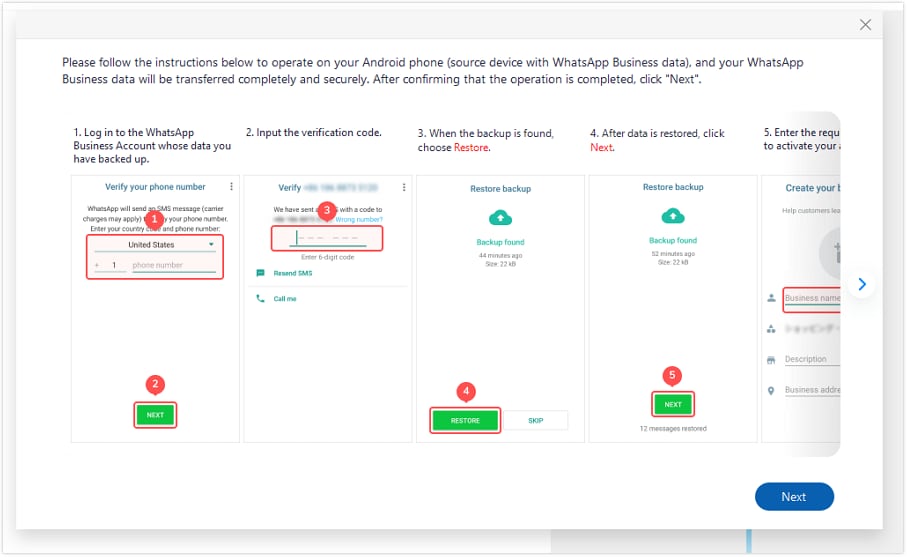
Task: Click the Description field
Action: tap(812, 359)
